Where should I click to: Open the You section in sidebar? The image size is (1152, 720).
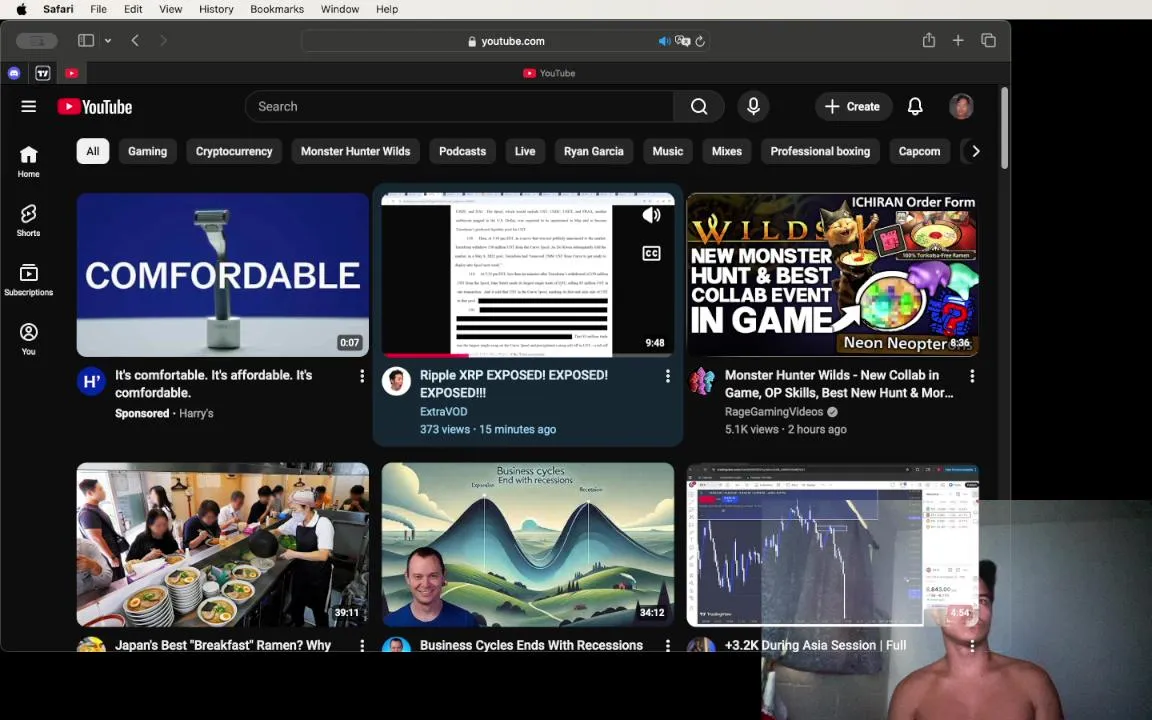pos(29,339)
